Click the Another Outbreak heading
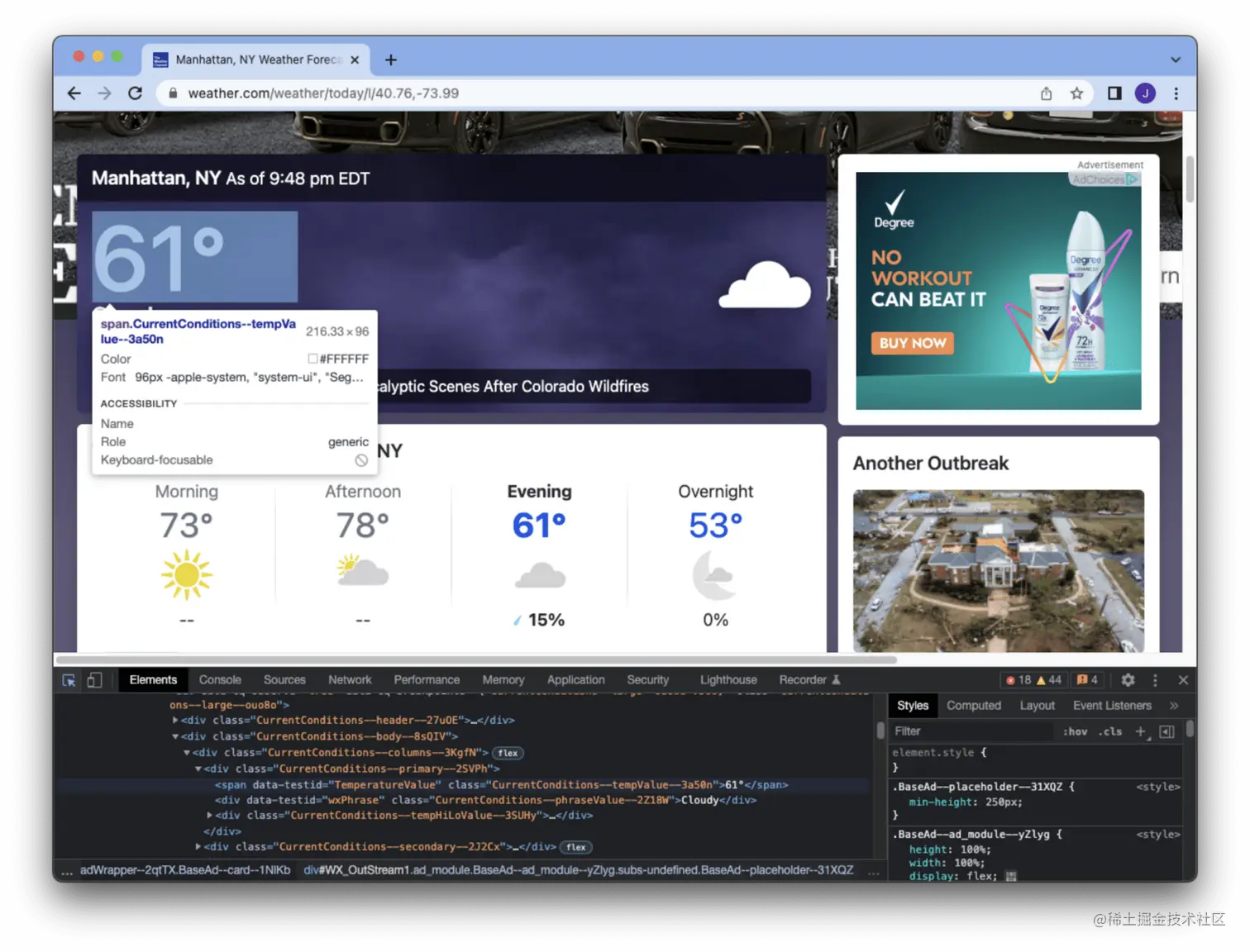1250x952 pixels. click(931, 464)
